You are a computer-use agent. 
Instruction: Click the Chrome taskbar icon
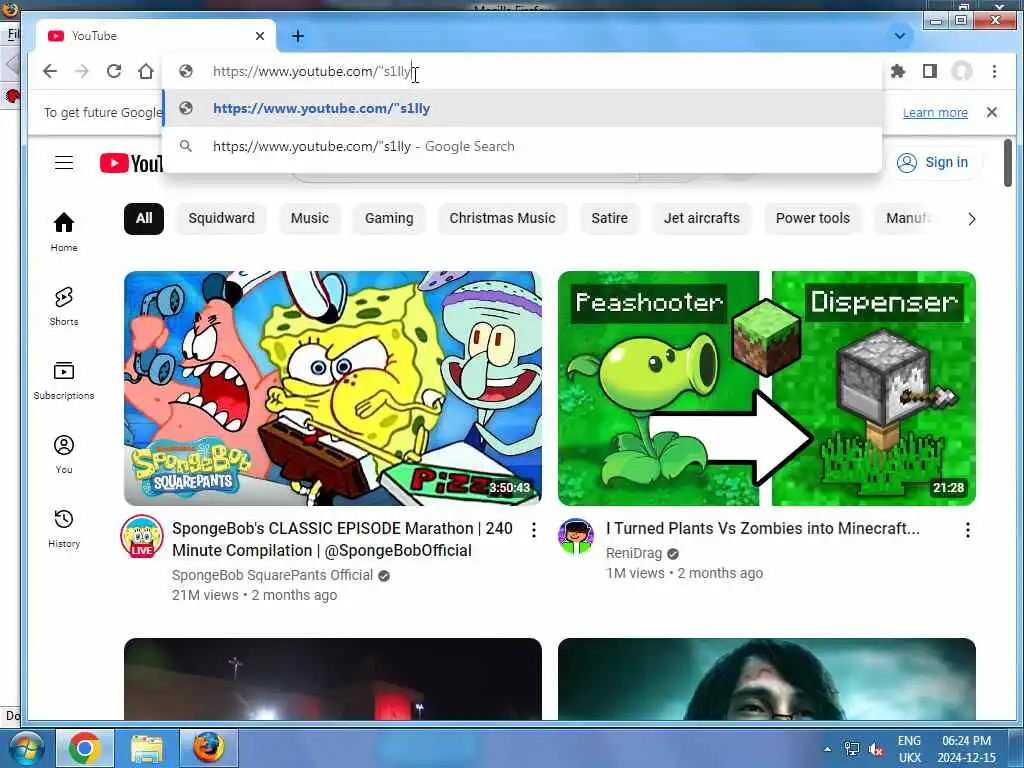click(x=85, y=748)
